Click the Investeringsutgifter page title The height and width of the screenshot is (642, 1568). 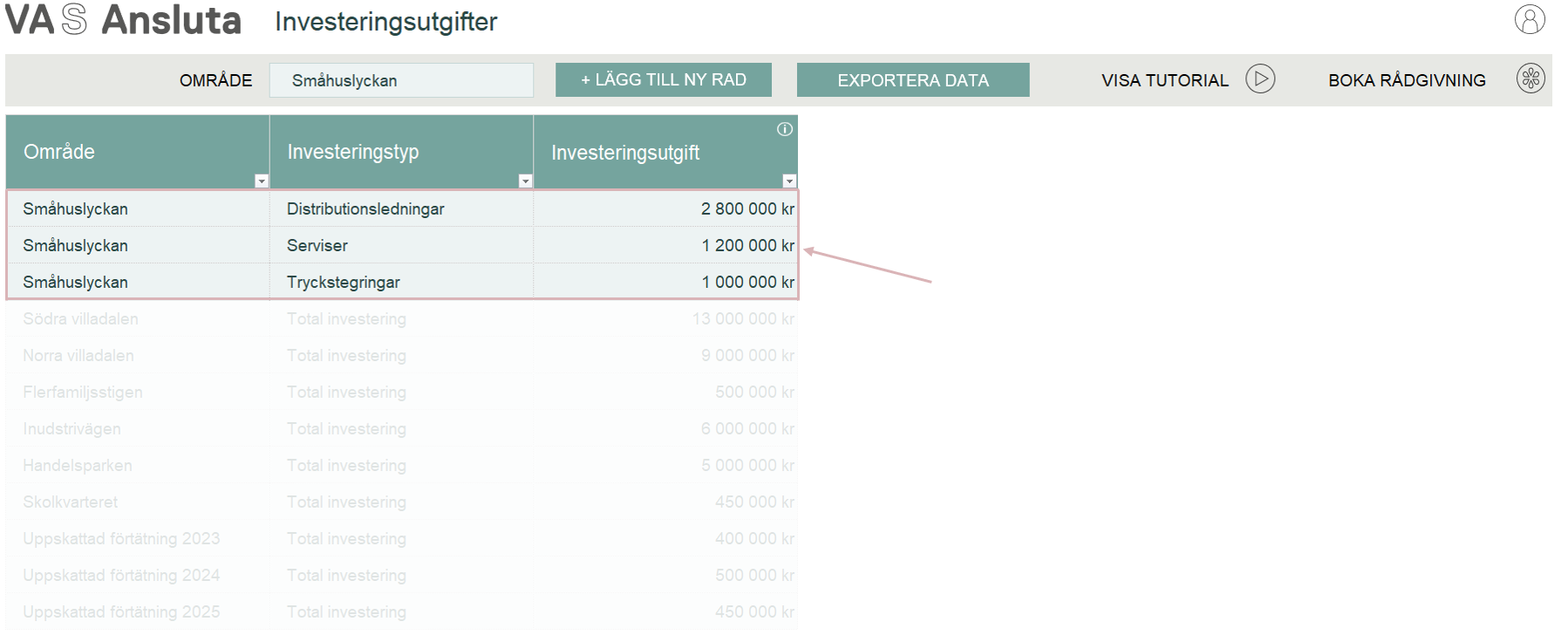(x=385, y=21)
